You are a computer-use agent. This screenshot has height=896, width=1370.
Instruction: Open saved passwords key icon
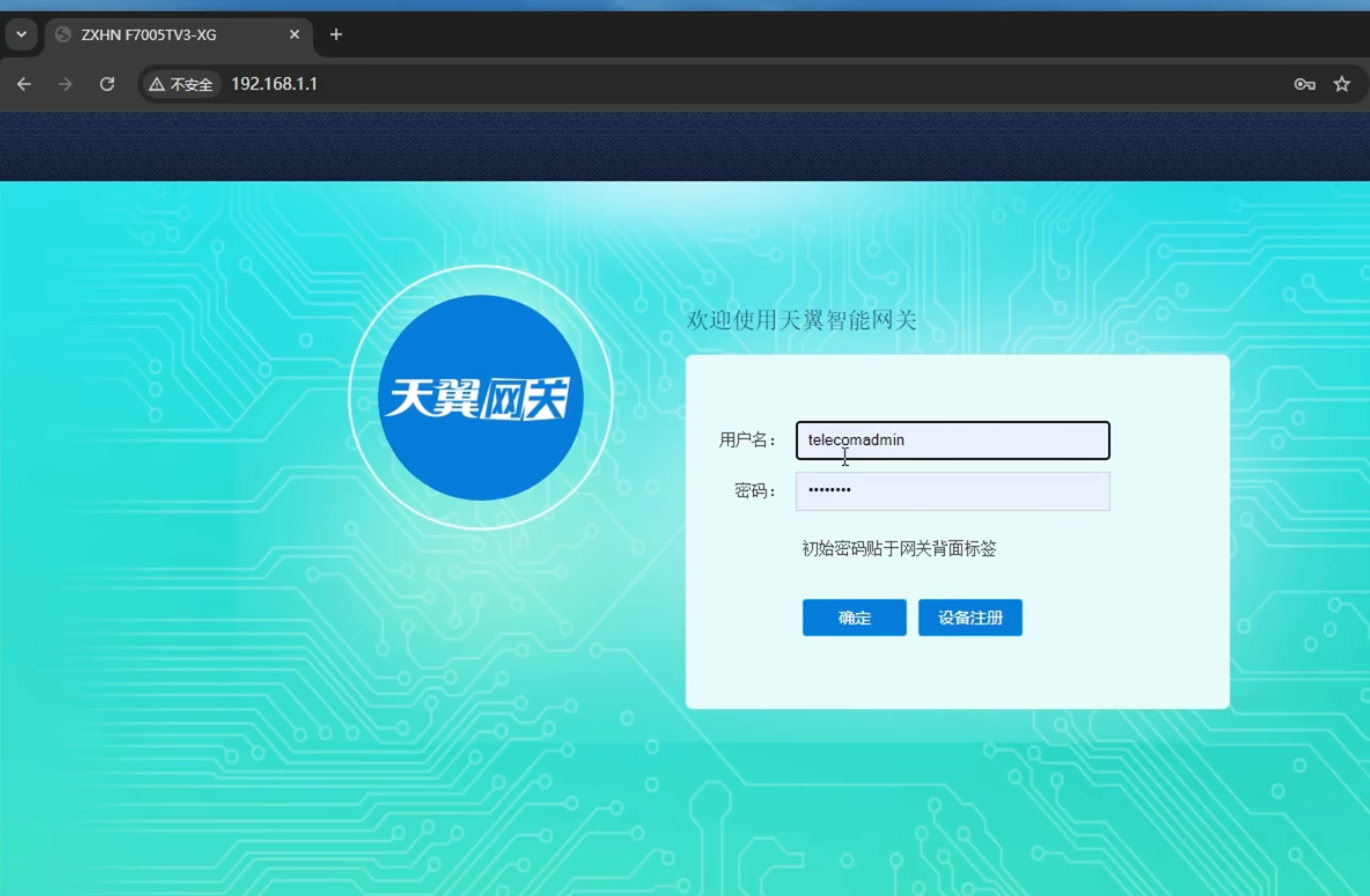(1305, 84)
